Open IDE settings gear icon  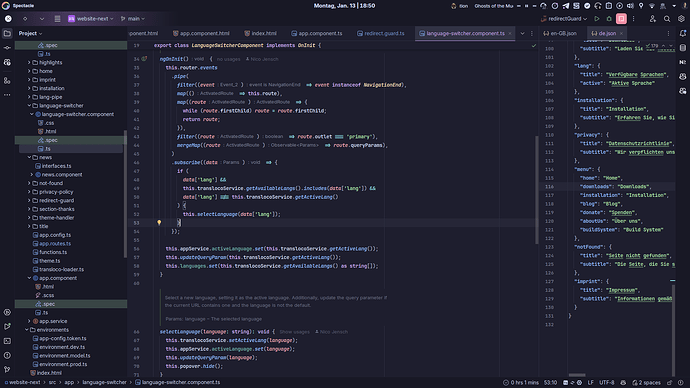pos(681,19)
